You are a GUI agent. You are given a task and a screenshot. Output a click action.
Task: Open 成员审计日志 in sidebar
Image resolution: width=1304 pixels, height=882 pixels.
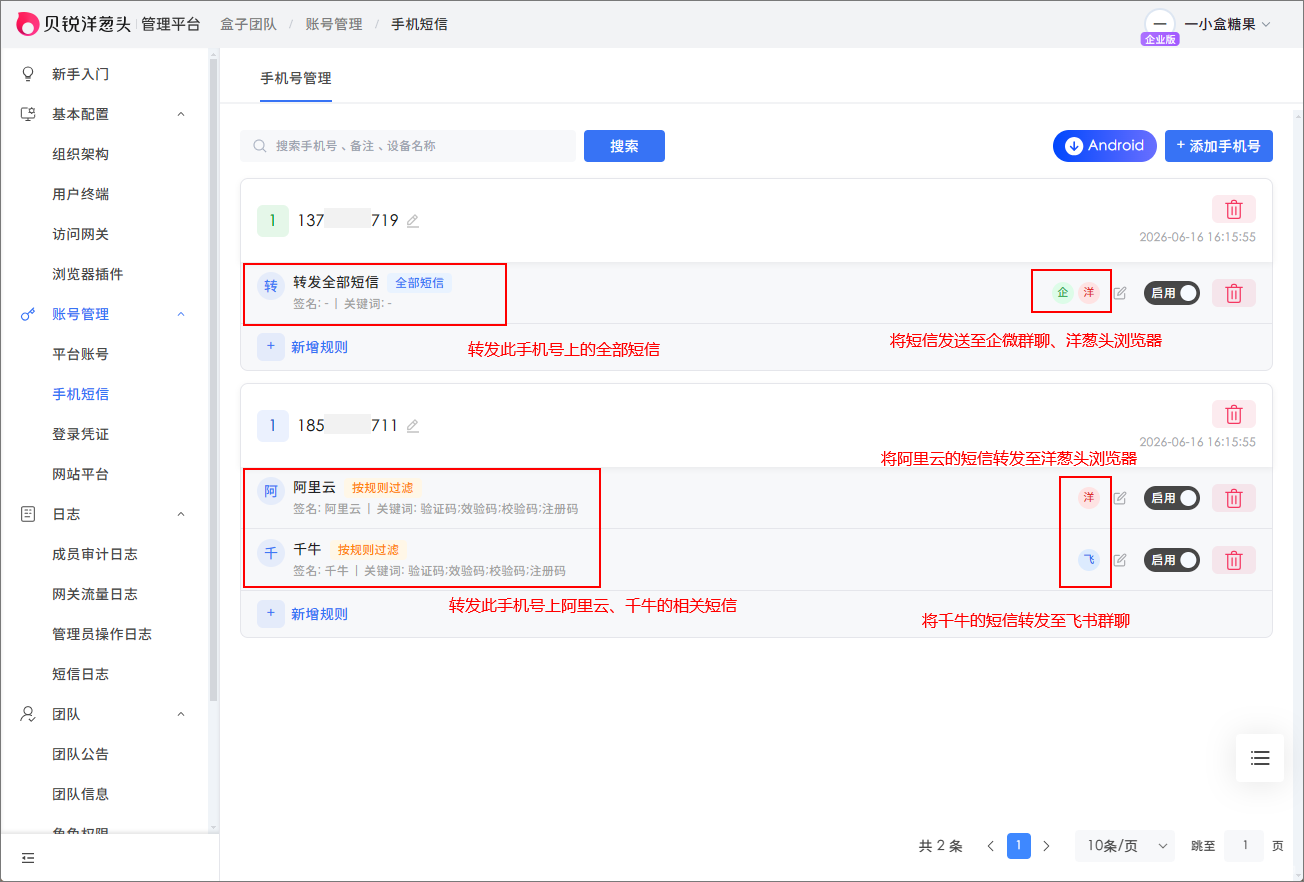(x=95, y=554)
